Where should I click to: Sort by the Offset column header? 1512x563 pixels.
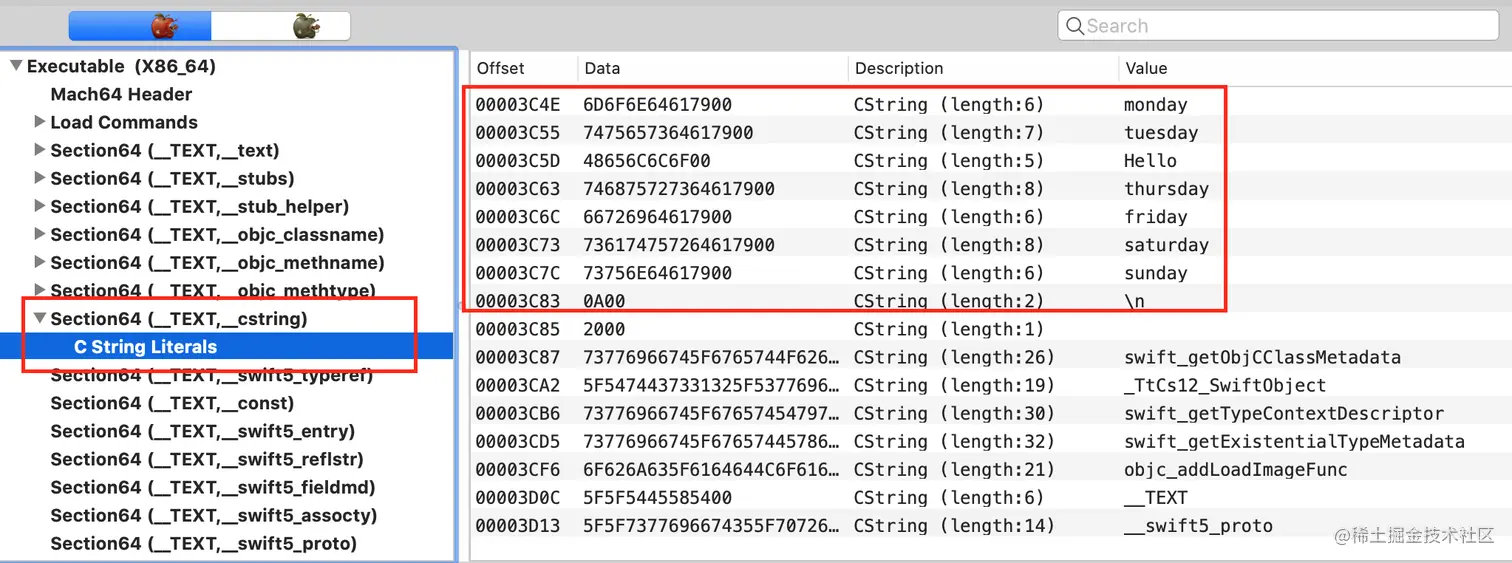[501, 68]
